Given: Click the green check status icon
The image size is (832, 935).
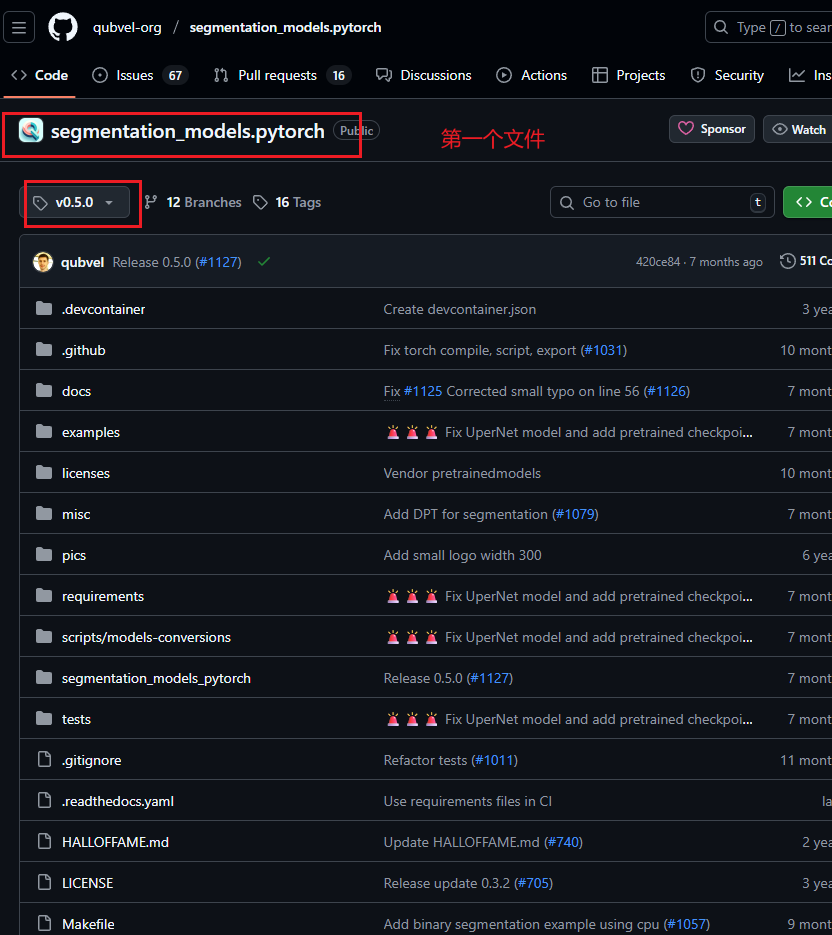Looking at the screenshot, I should (x=264, y=261).
